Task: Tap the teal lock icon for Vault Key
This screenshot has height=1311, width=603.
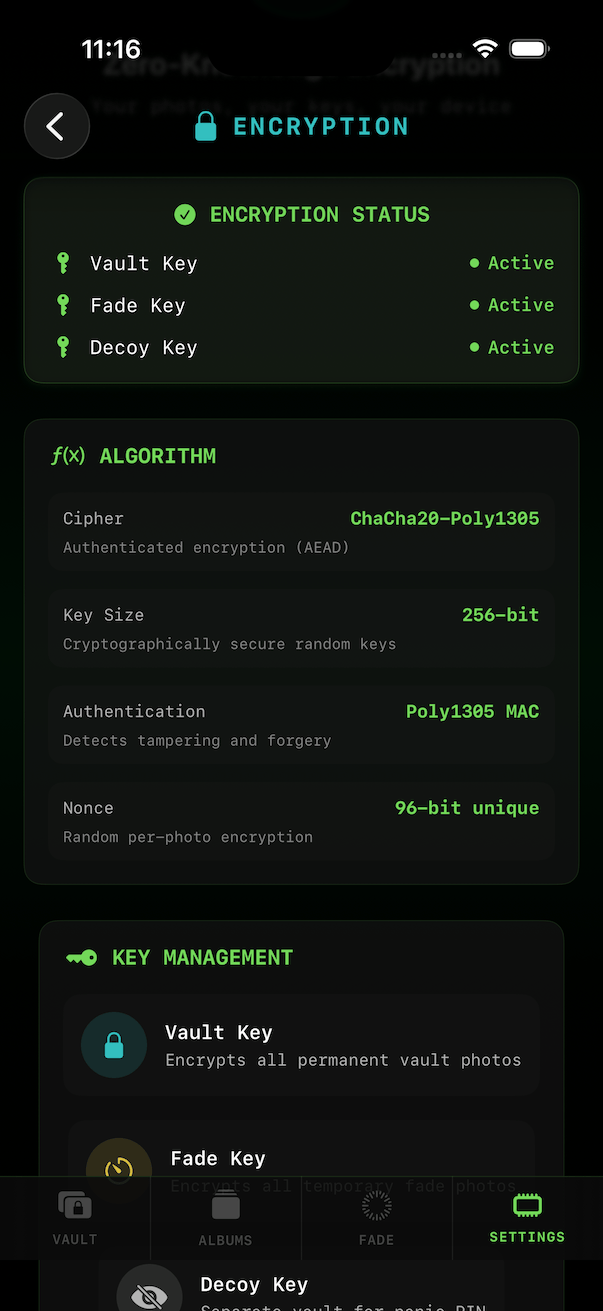Action: tap(114, 1045)
